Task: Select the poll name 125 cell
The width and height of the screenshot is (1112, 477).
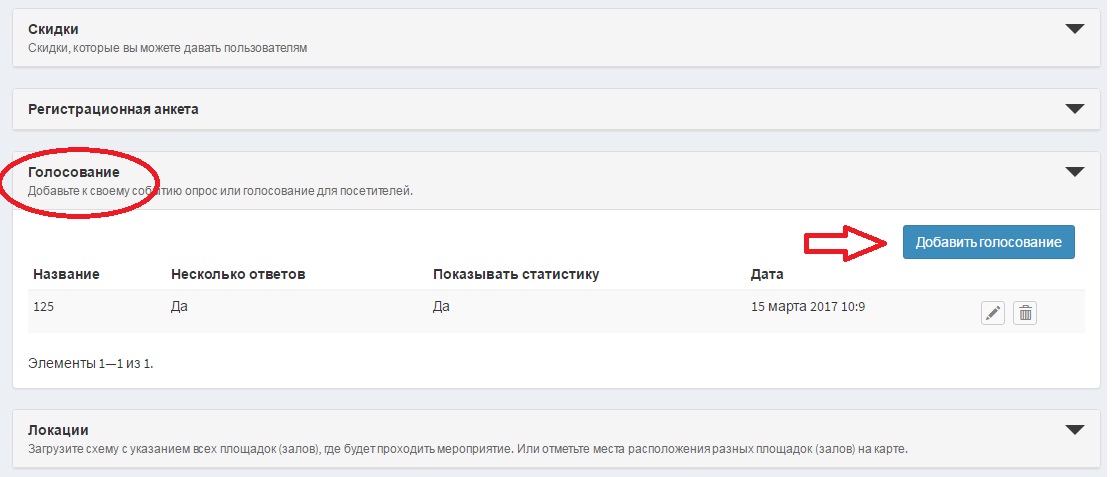Action: pos(44,307)
